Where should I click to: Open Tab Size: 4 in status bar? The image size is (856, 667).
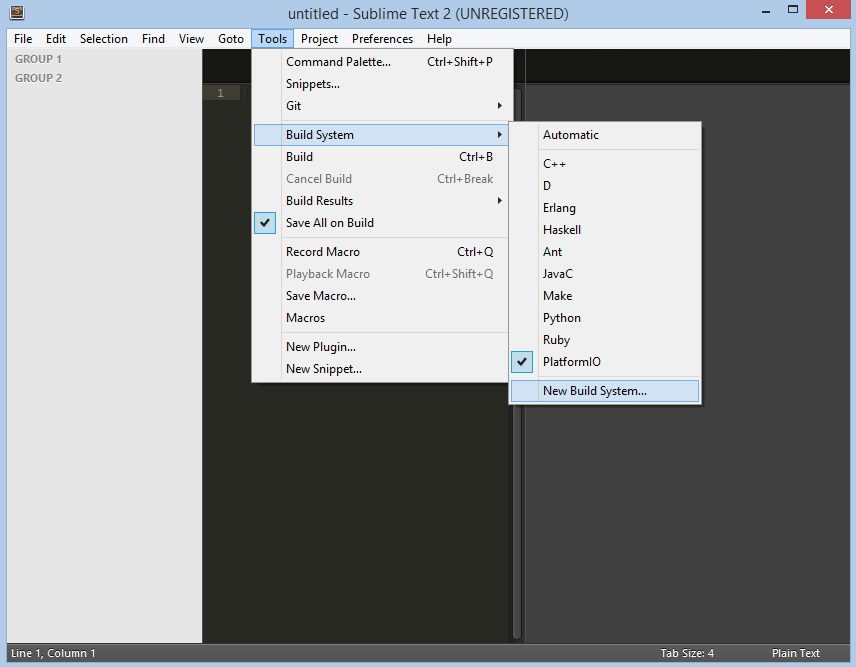(x=687, y=653)
